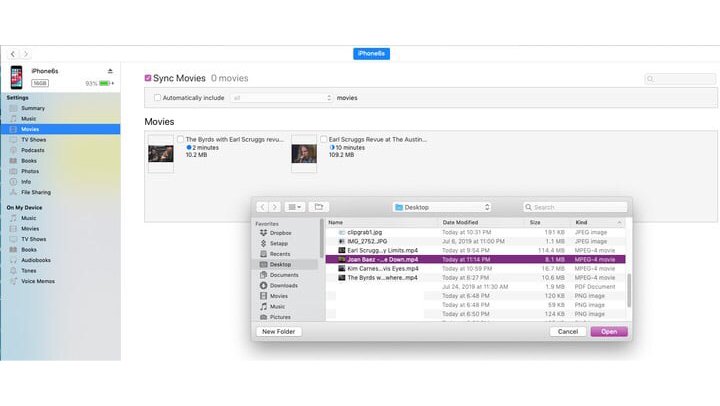The image size is (720, 406).
Task: Select Kim Carnes...vis Eyes.mp4 file
Action: click(x=475, y=269)
